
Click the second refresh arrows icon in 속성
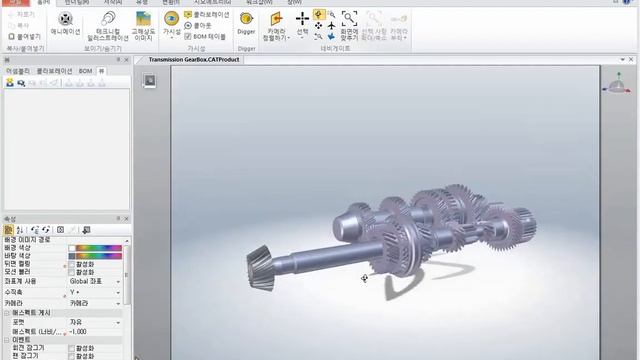click(x=46, y=230)
